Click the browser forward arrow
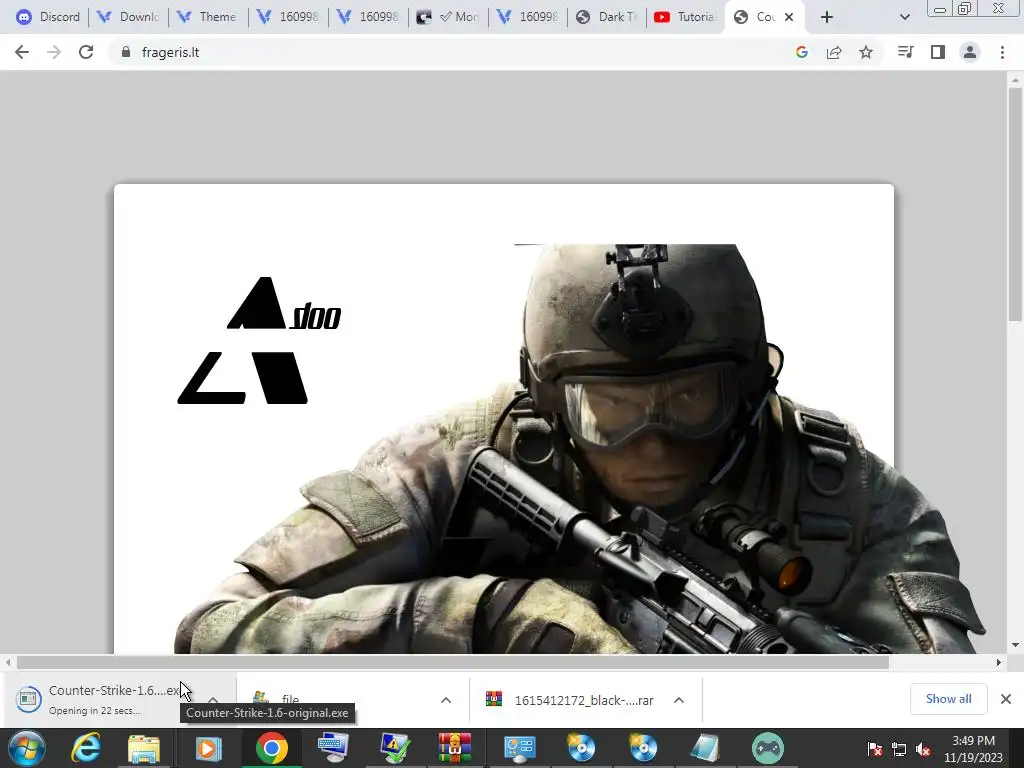The width and height of the screenshot is (1024, 768). [54, 52]
